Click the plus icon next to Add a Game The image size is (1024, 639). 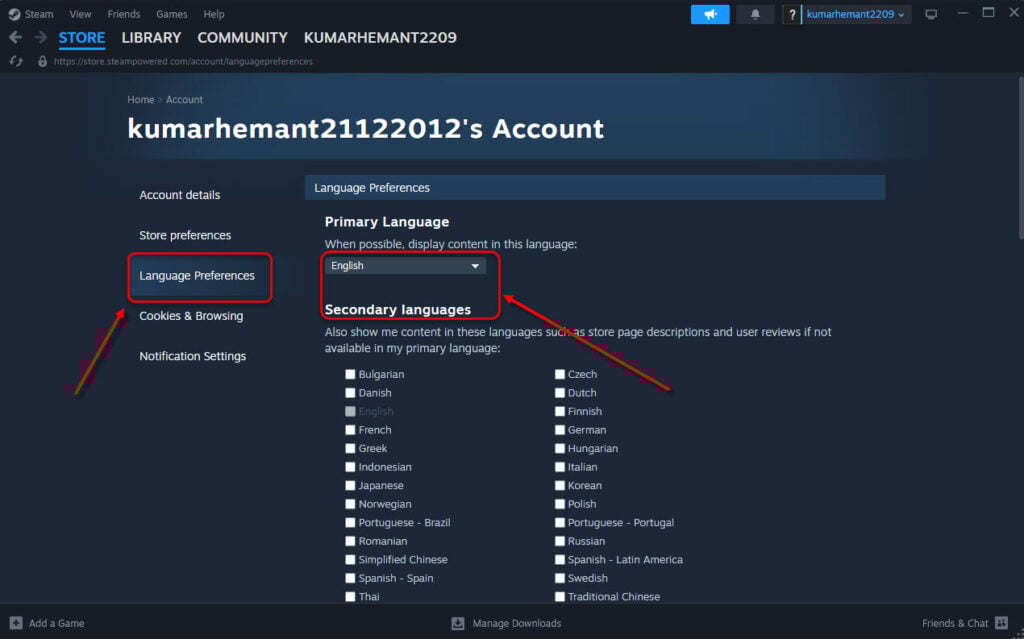16,623
